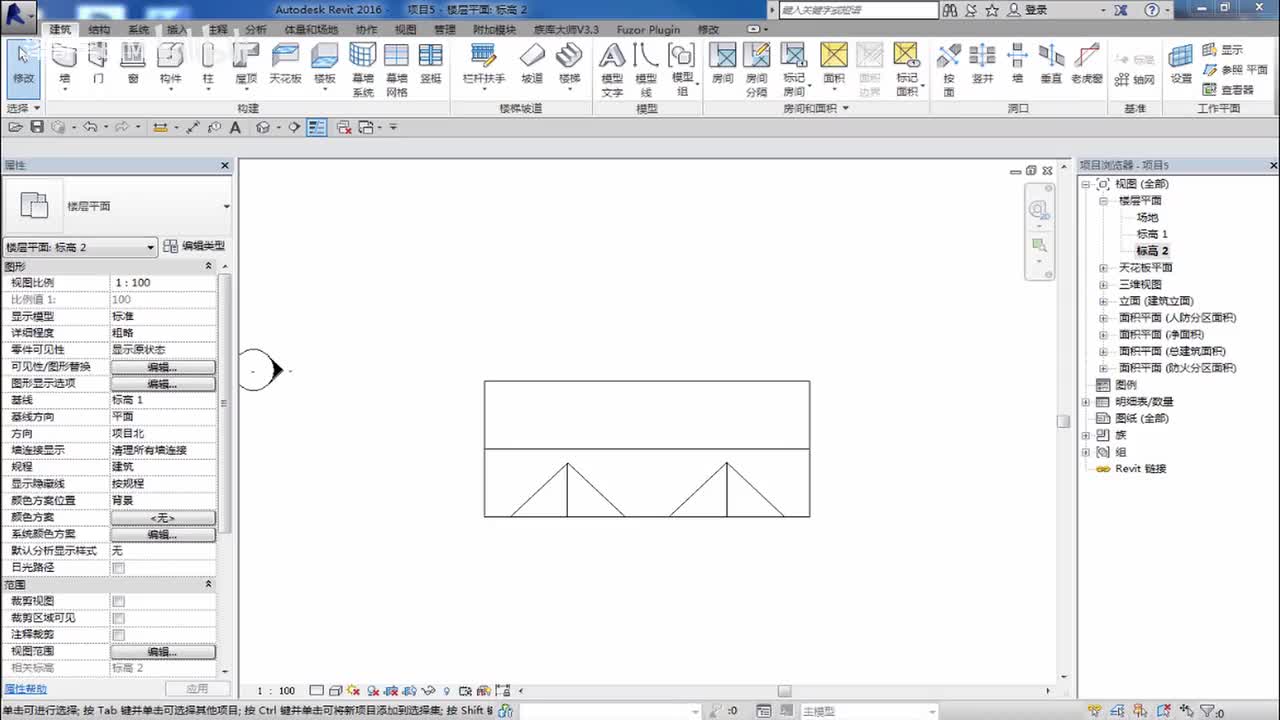Expand the 房间和面积 panel dropdown

[815, 108]
